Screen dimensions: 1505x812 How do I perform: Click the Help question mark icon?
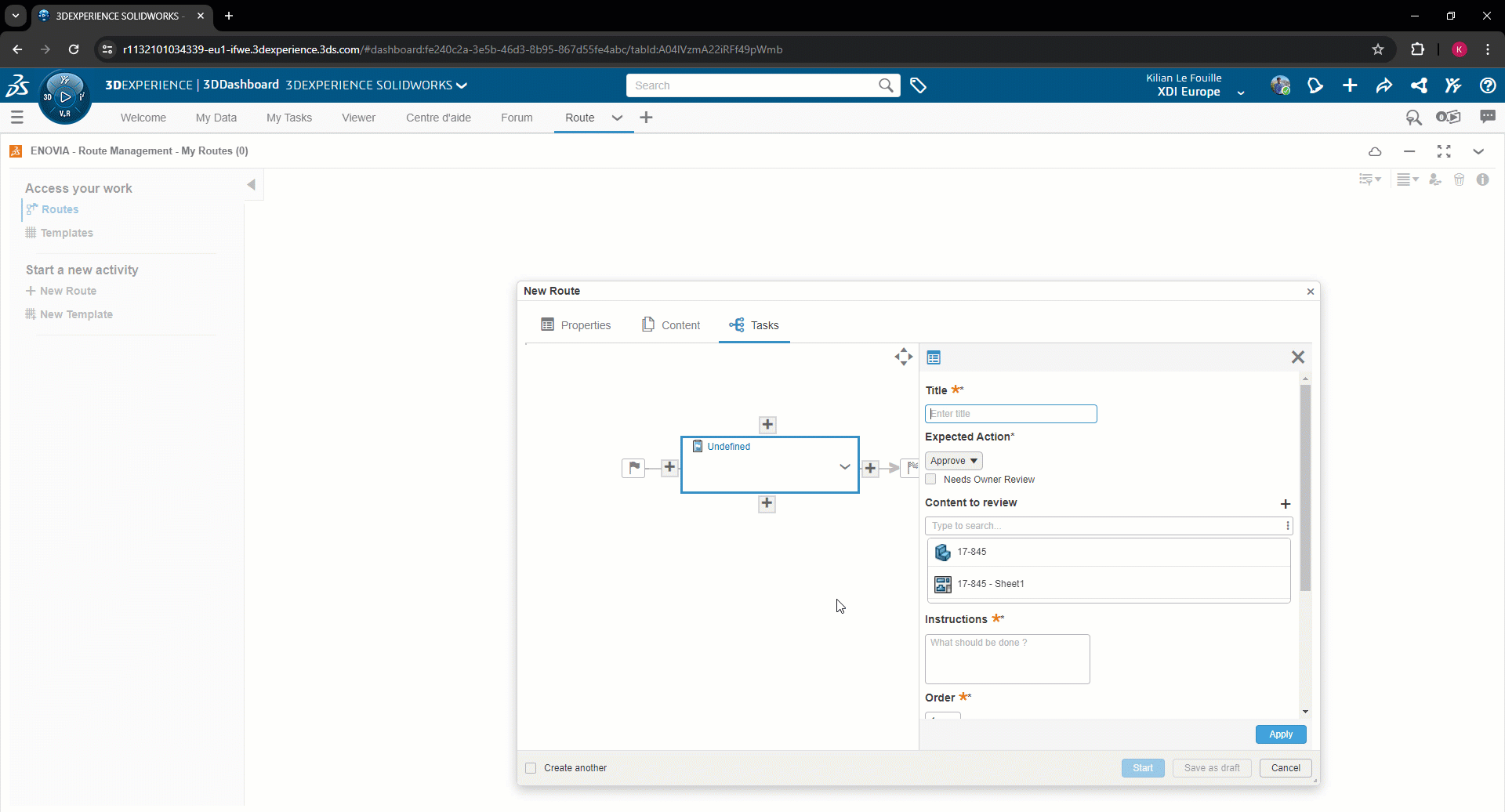[x=1487, y=85]
